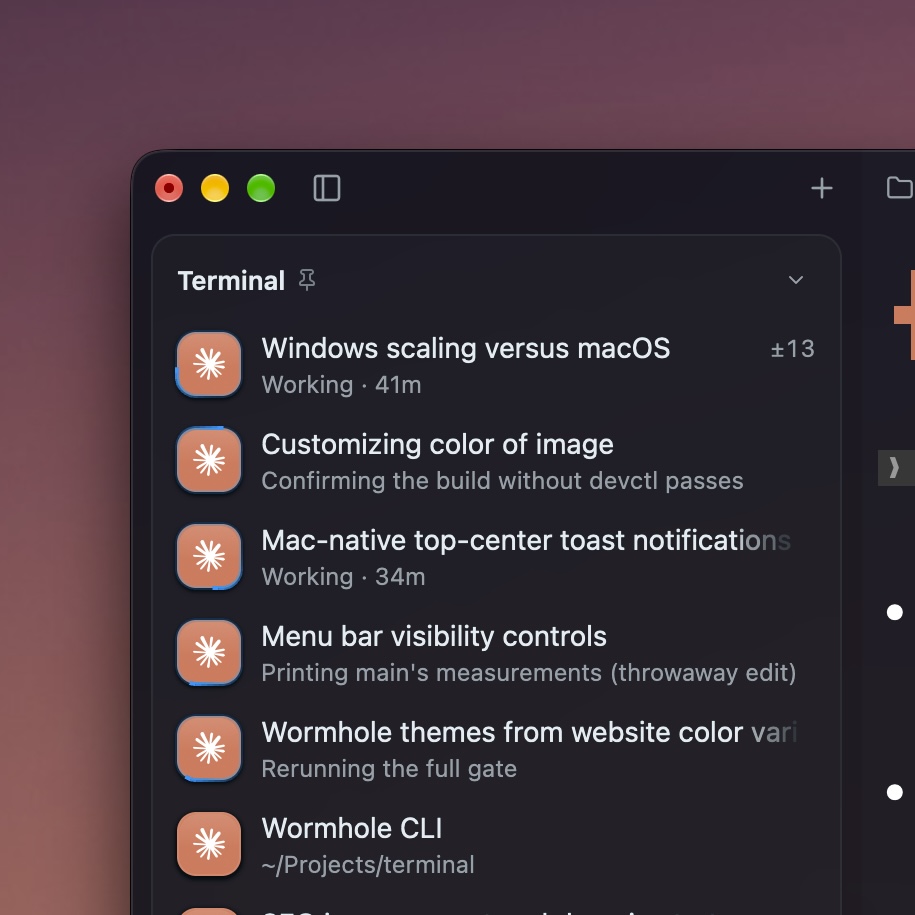Click the icon for Windows scaling versus macOS
Image resolution: width=915 pixels, height=915 pixels.
pos(209,364)
